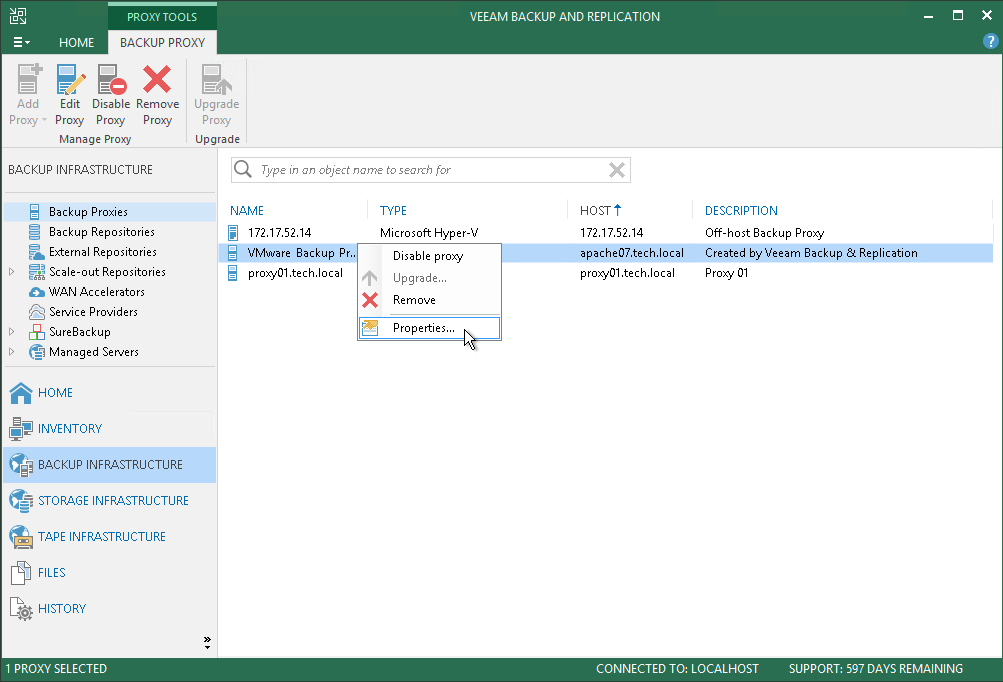Select the 172.17.52.14 proxy row
Screen dimensions: 1003x682
[x=606, y=233]
